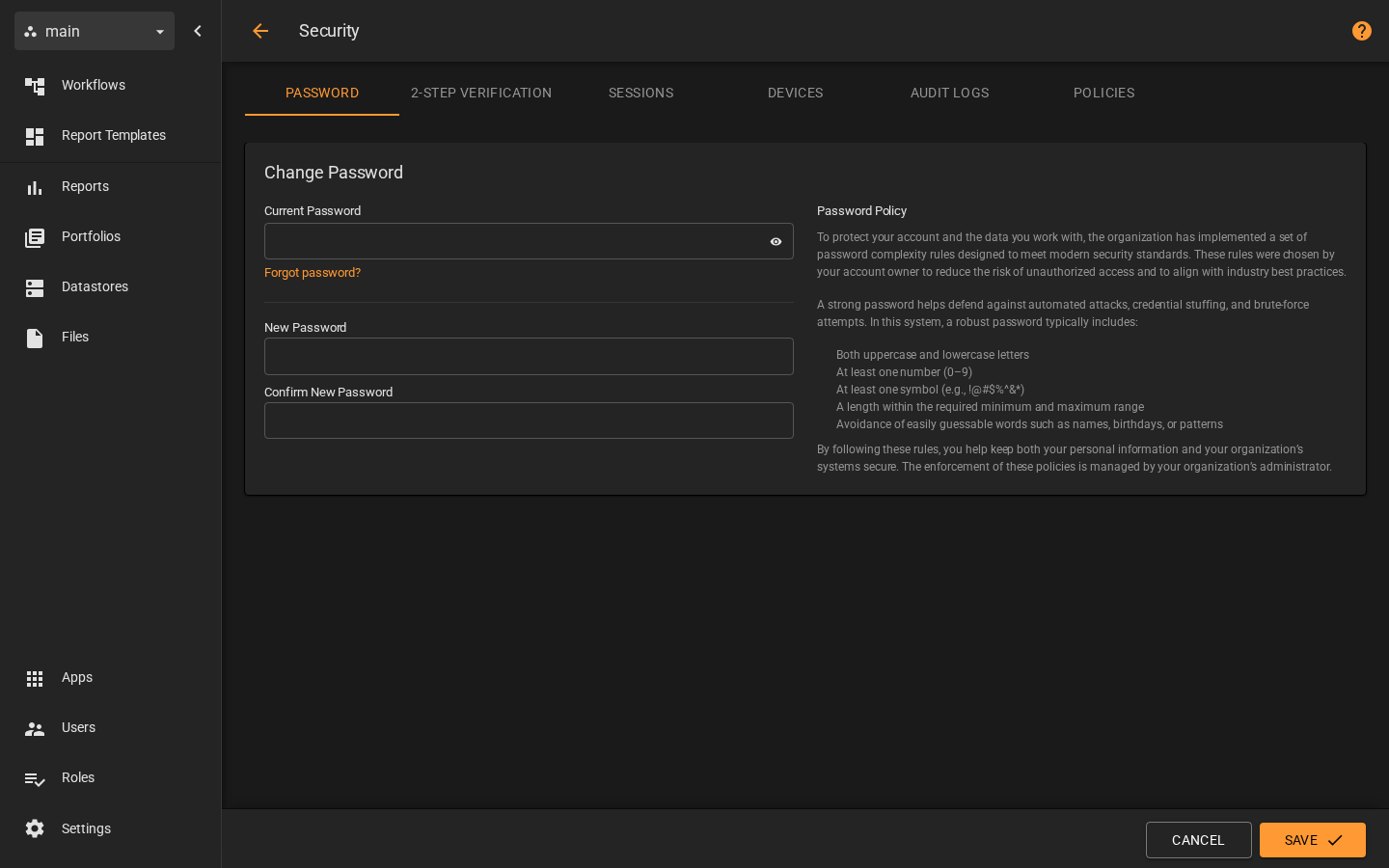Toggle current password visibility eye icon
This screenshot has height=868, width=1389.
776,242
